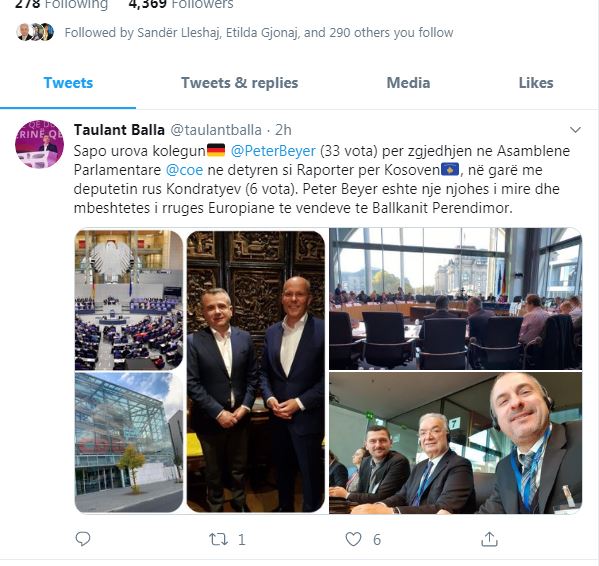Screen dimensions: 599x566
Task: Like the tweet with heart icon
Action: 353,539
